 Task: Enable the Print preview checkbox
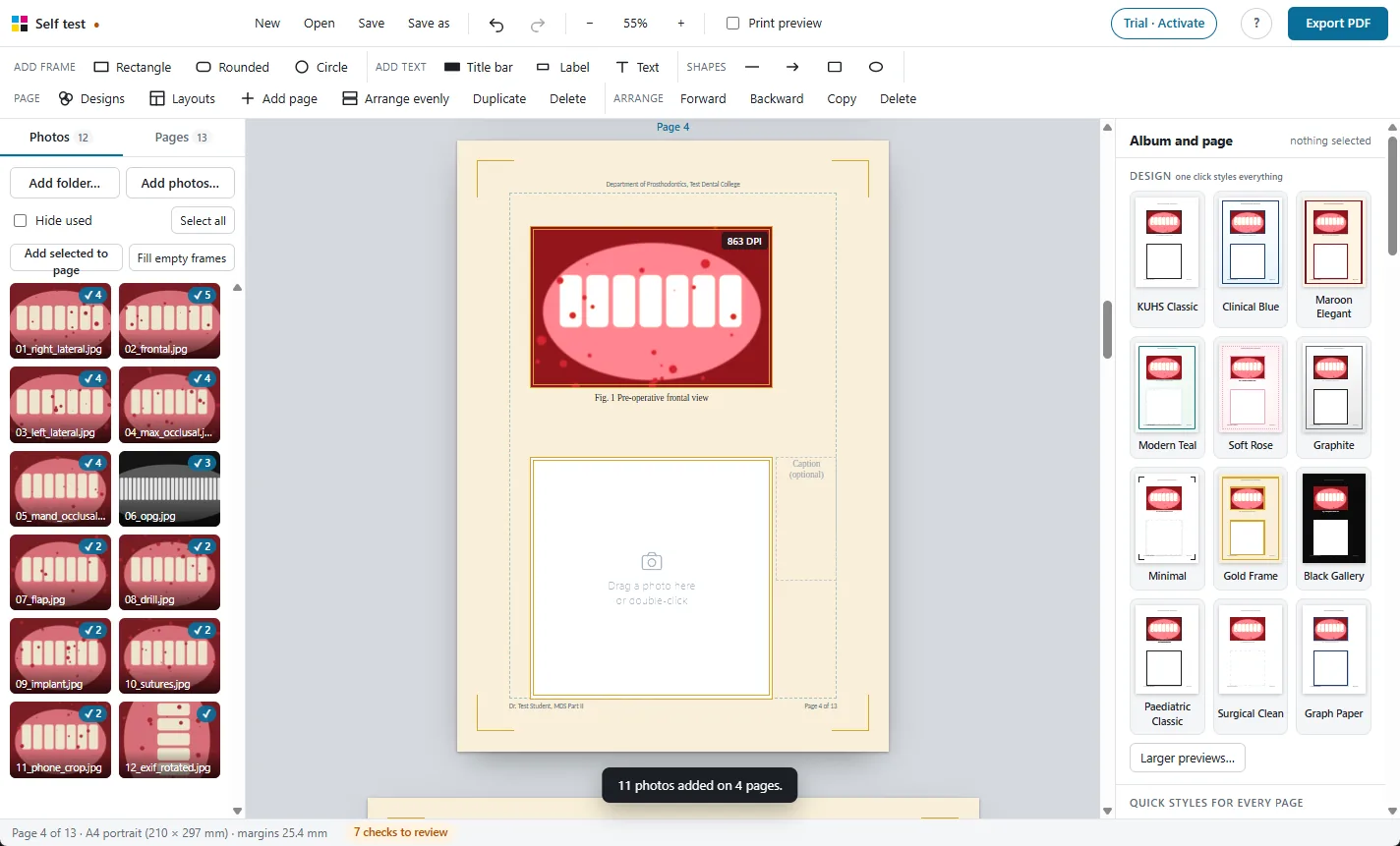pos(732,24)
